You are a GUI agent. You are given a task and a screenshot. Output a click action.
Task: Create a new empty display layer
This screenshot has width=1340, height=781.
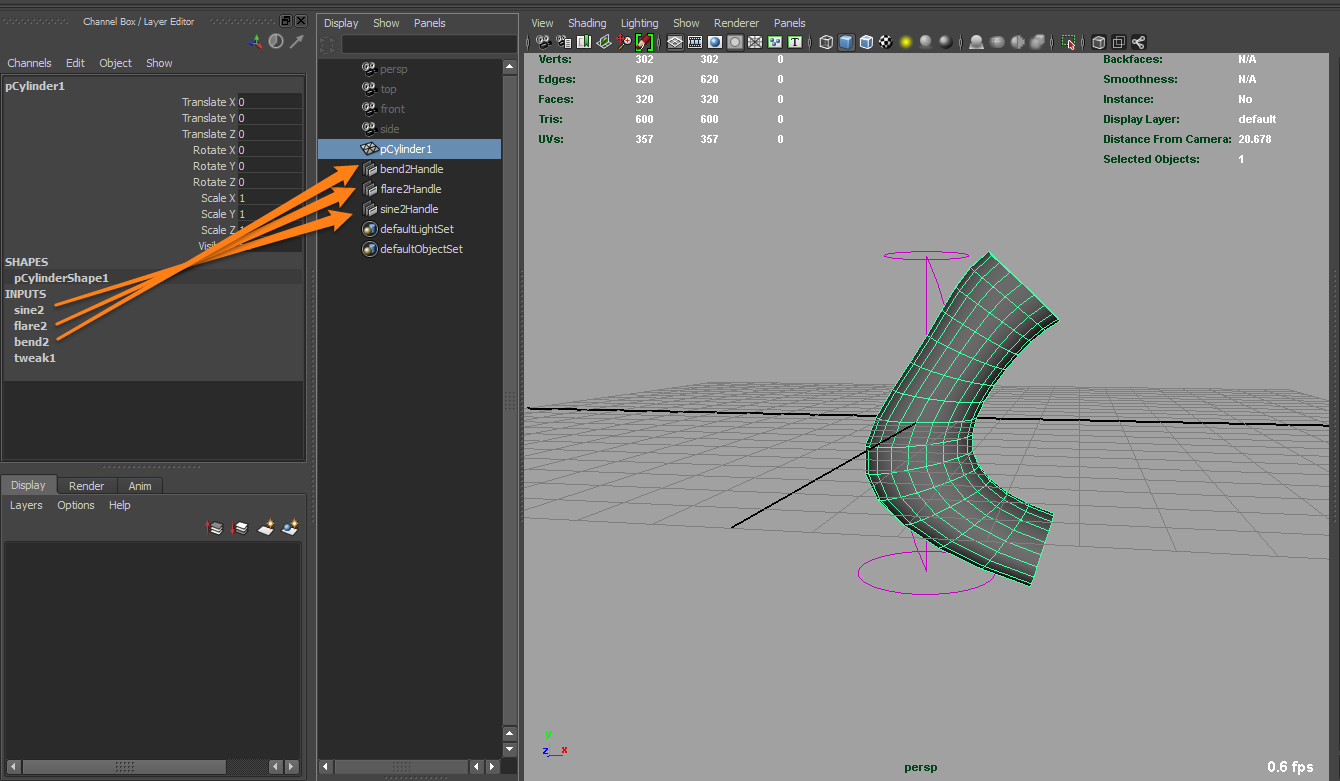point(265,527)
